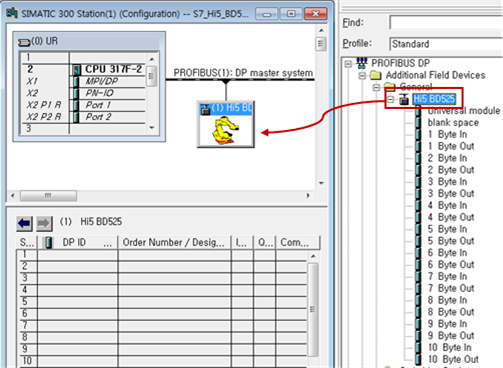Click the Port 1 module icon
Viewport: 503px width, 368px height.
click(76, 105)
